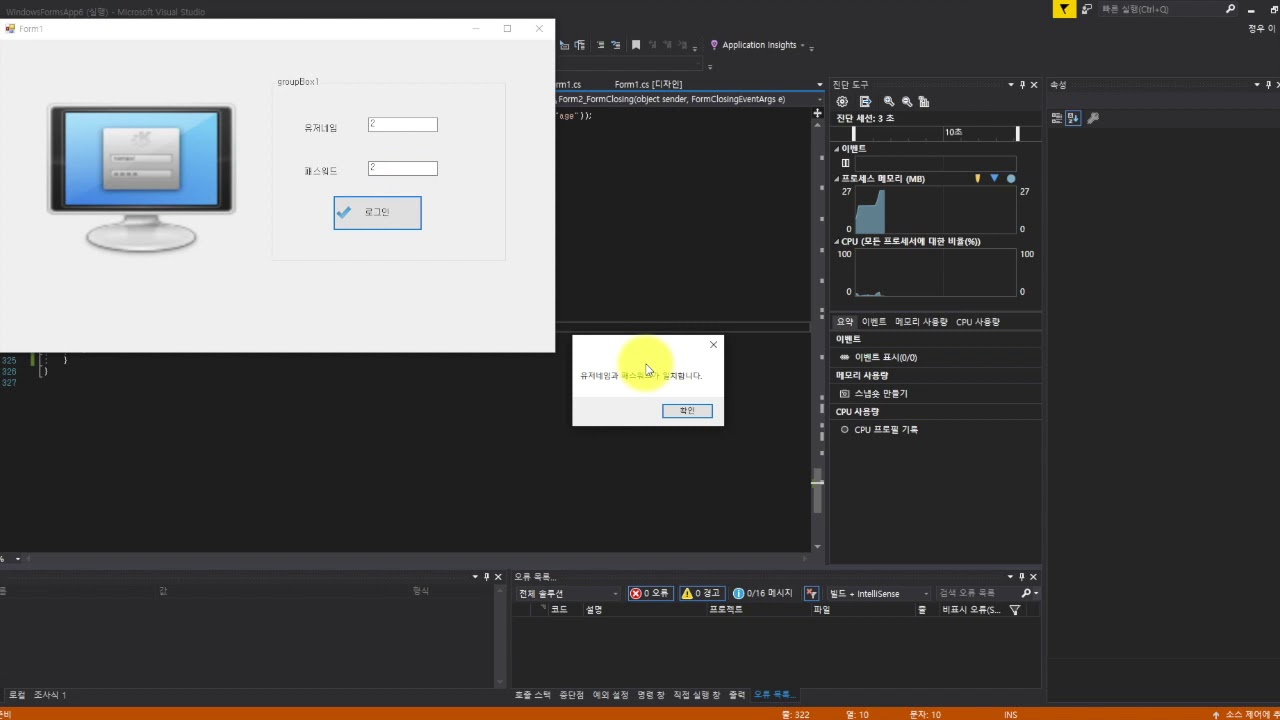1280x720 pixels.
Task: Collapse the 이벤트 track section
Action: pos(837,149)
